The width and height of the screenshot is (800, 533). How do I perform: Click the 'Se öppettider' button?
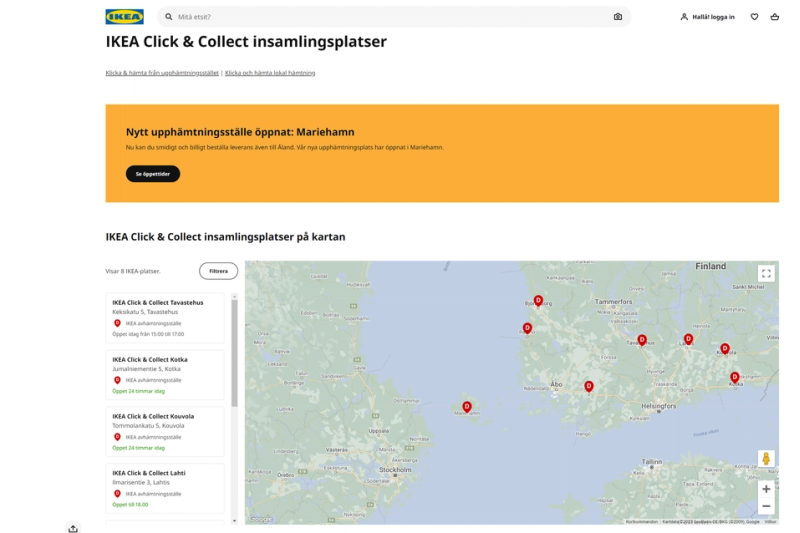coord(153,174)
